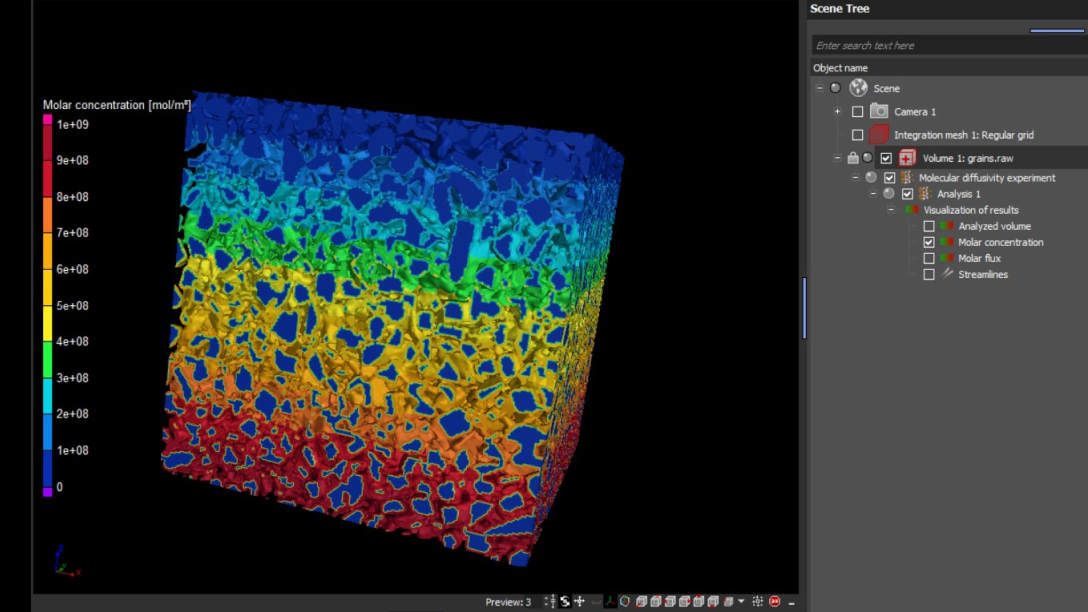The image size is (1088, 612).
Task: Collapse the Visualization of results node
Action: pos(891,210)
